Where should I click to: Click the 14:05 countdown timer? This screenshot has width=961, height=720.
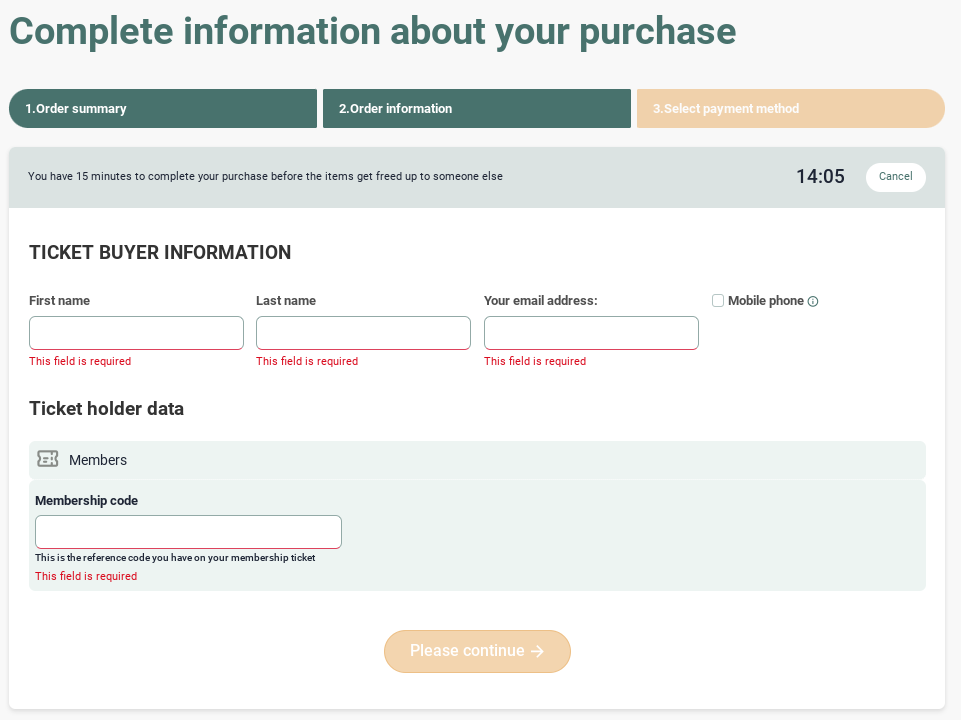[x=820, y=177]
